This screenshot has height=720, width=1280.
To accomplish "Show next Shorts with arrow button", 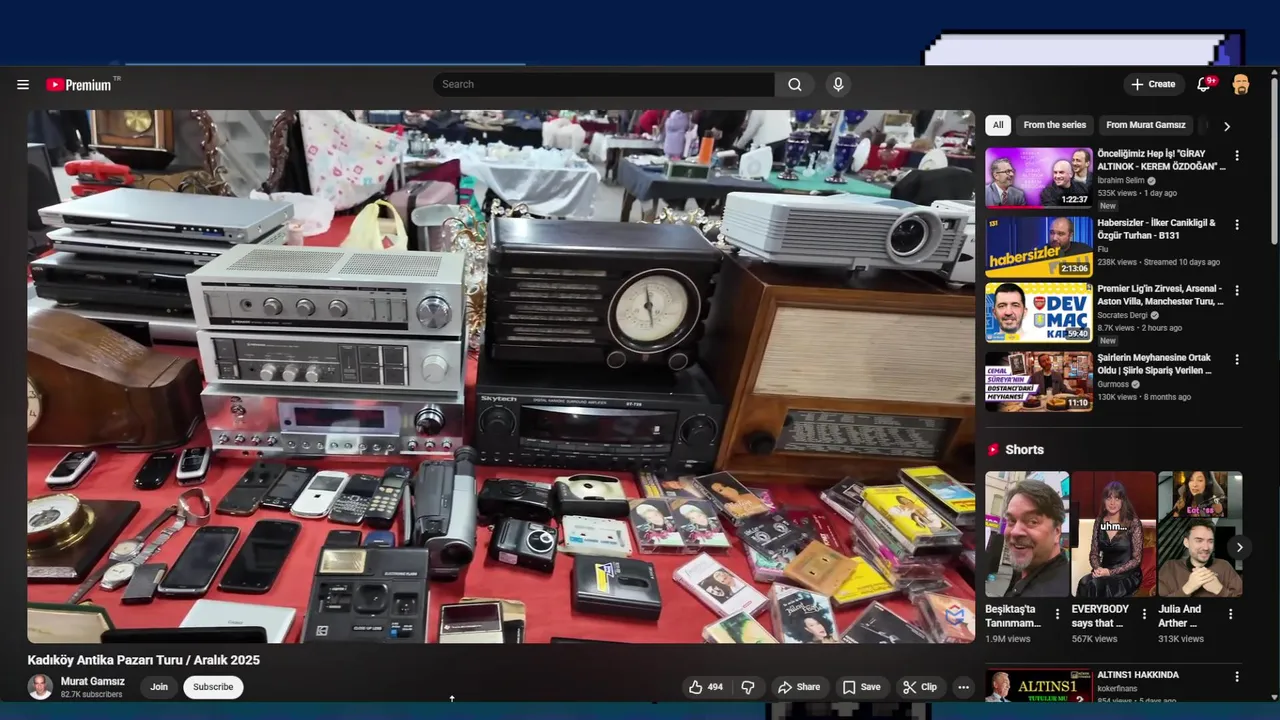I will [x=1239, y=547].
